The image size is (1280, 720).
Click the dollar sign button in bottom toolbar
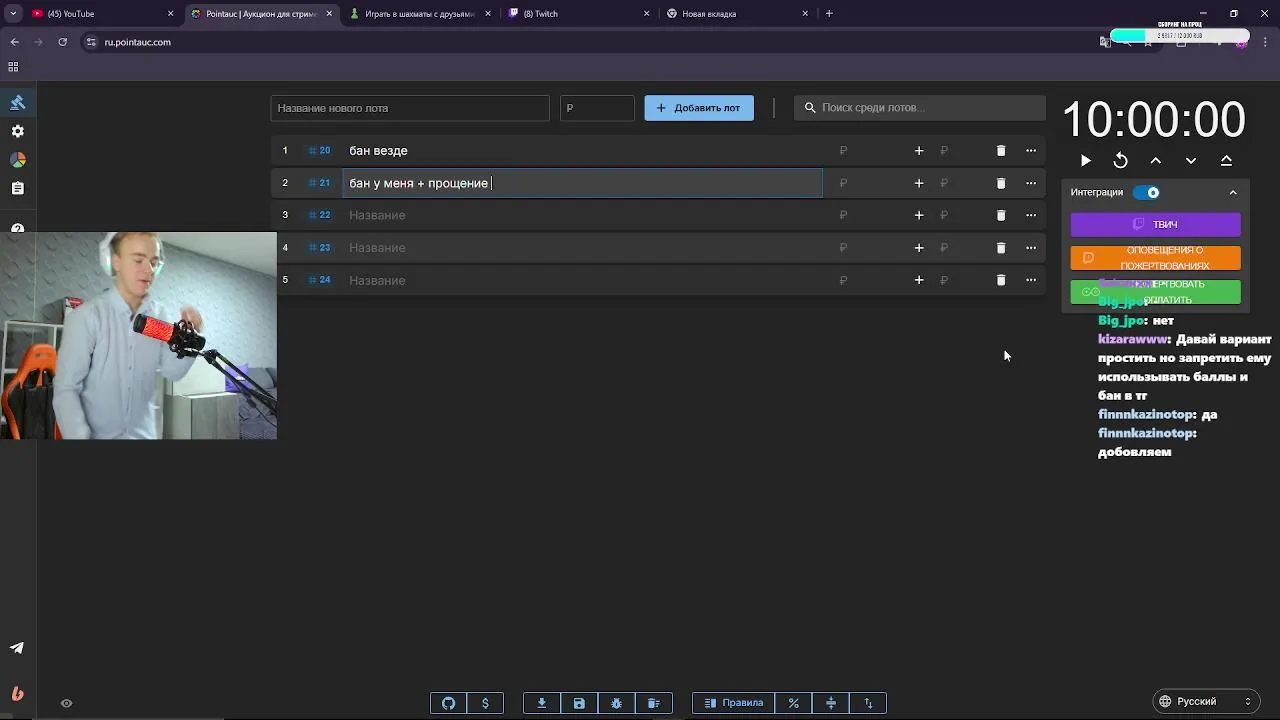point(486,703)
